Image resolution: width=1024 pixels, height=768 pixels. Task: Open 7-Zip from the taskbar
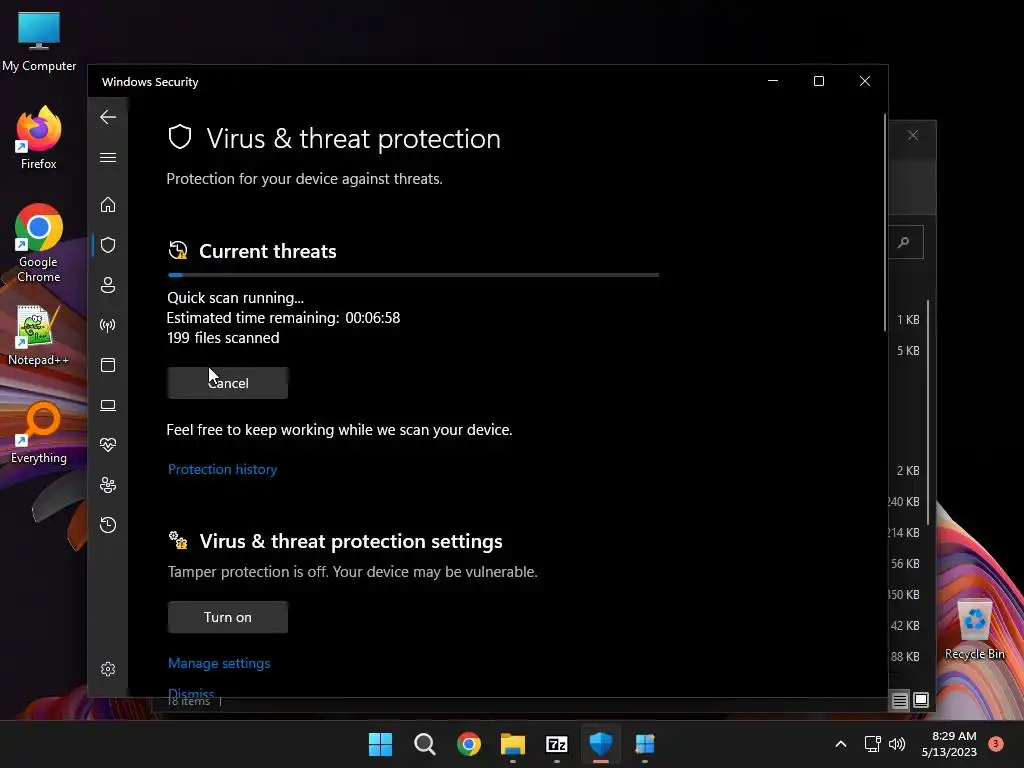[556, 744]
